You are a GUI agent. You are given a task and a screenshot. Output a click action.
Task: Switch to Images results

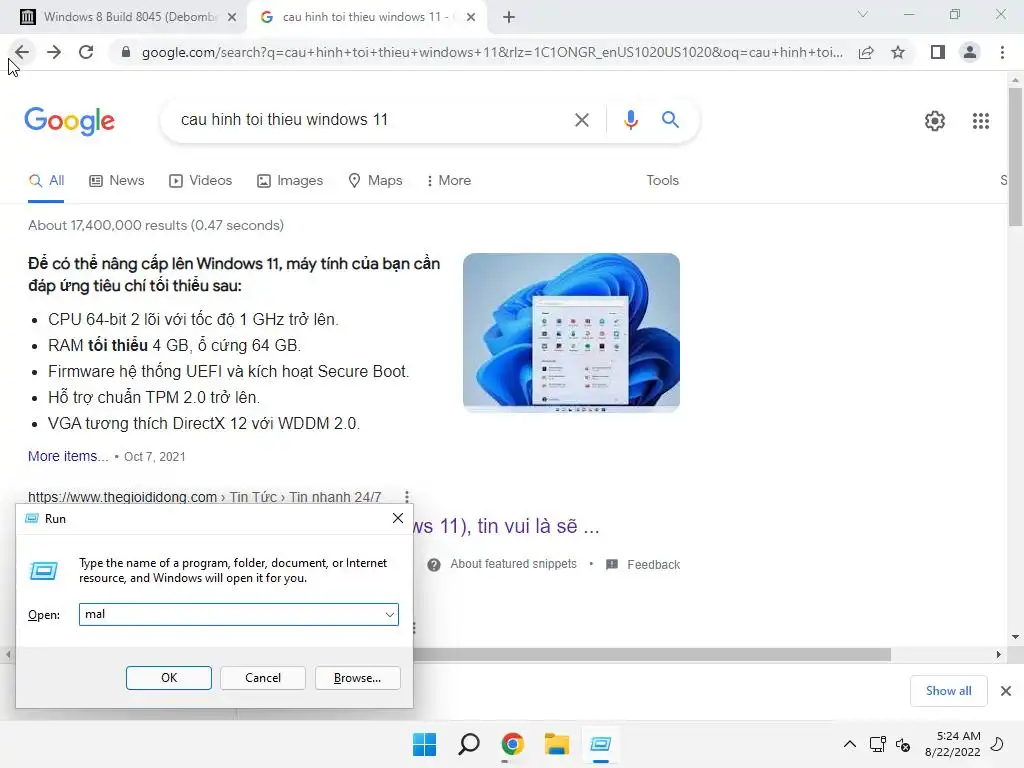[290, 180]
